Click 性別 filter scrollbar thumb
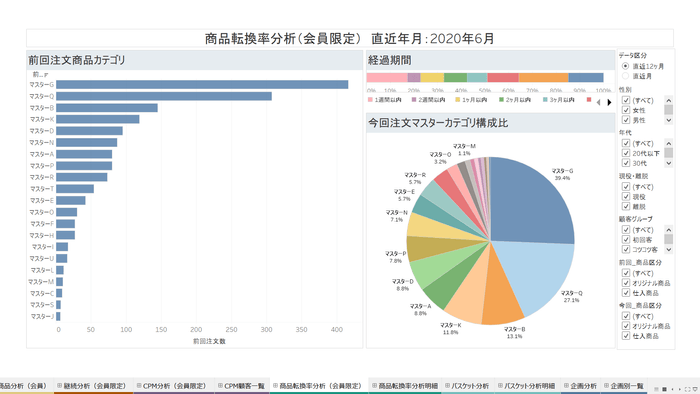The image size is (700, 394). 668,110
